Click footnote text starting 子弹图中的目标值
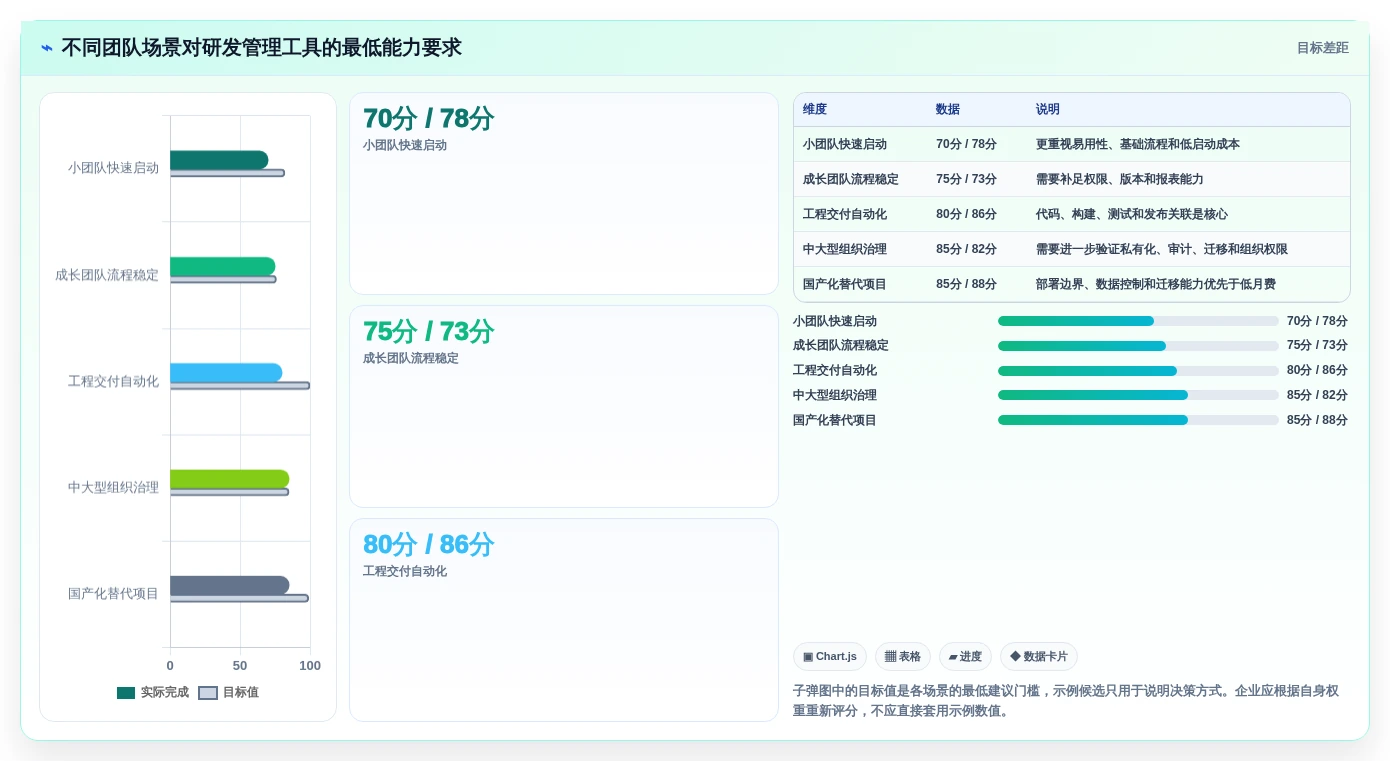 1065,701
